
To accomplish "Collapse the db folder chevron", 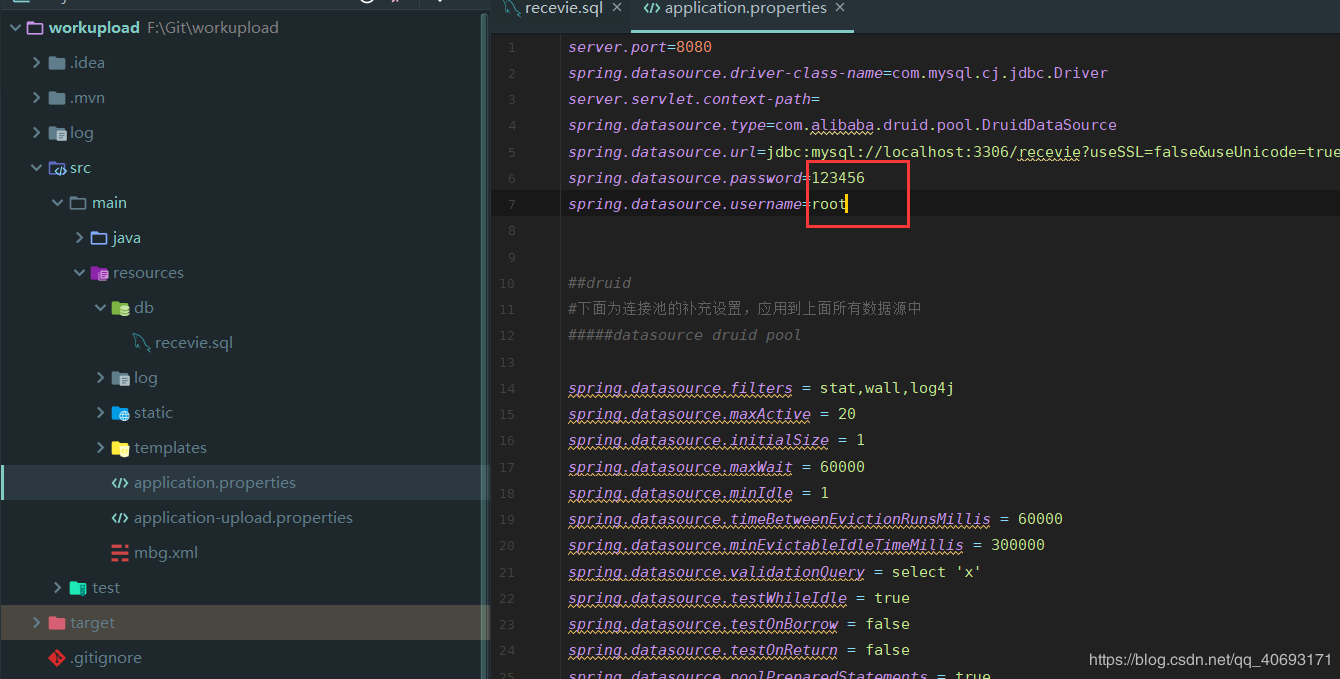I will point(100,308).
